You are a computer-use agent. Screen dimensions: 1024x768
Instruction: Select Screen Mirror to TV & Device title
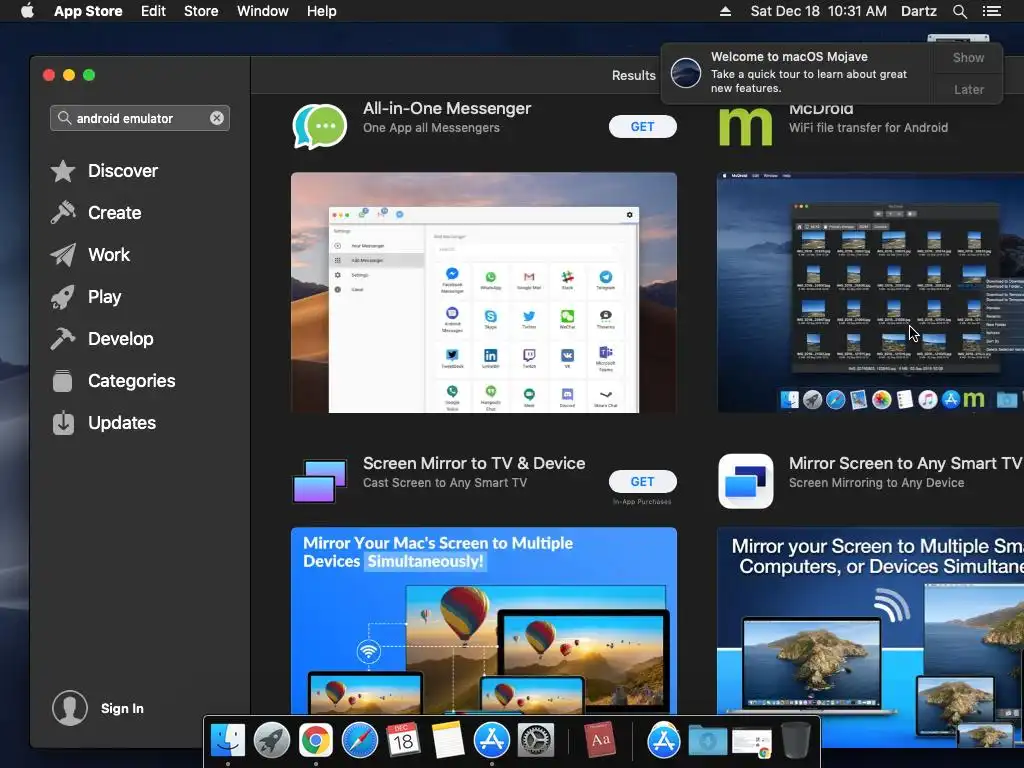pos(474,463)
